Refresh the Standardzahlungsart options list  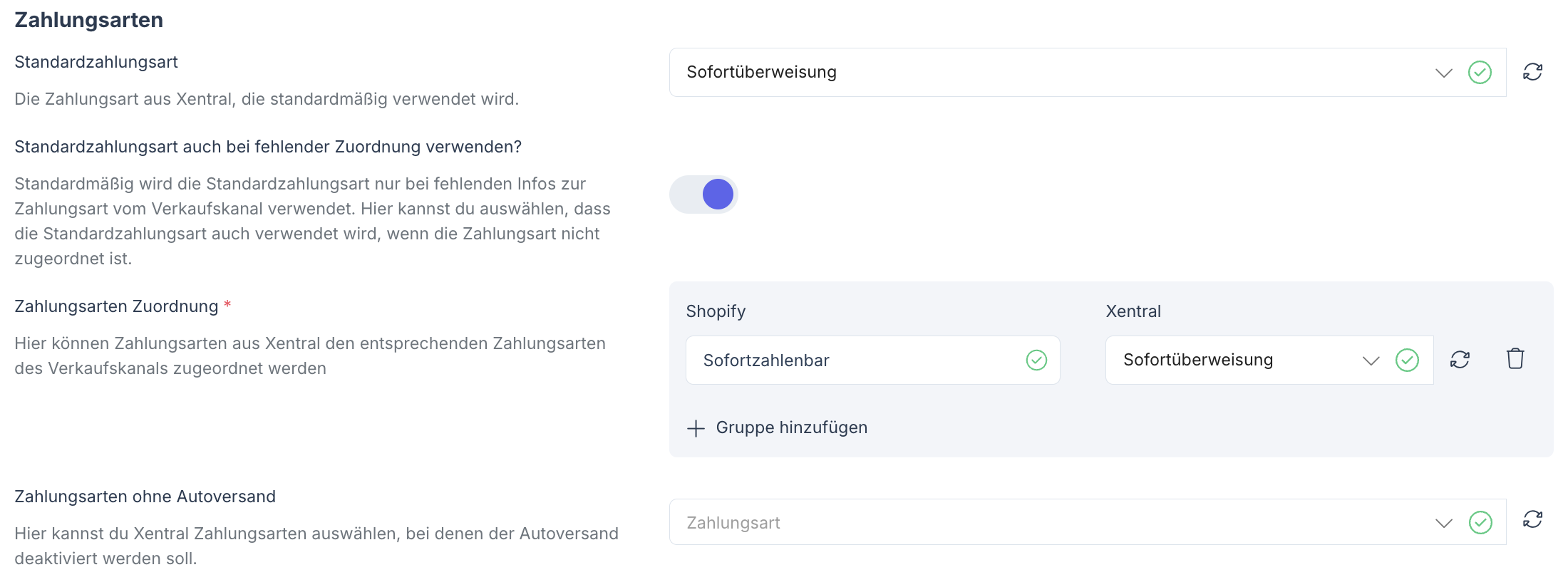[1532, 72]
